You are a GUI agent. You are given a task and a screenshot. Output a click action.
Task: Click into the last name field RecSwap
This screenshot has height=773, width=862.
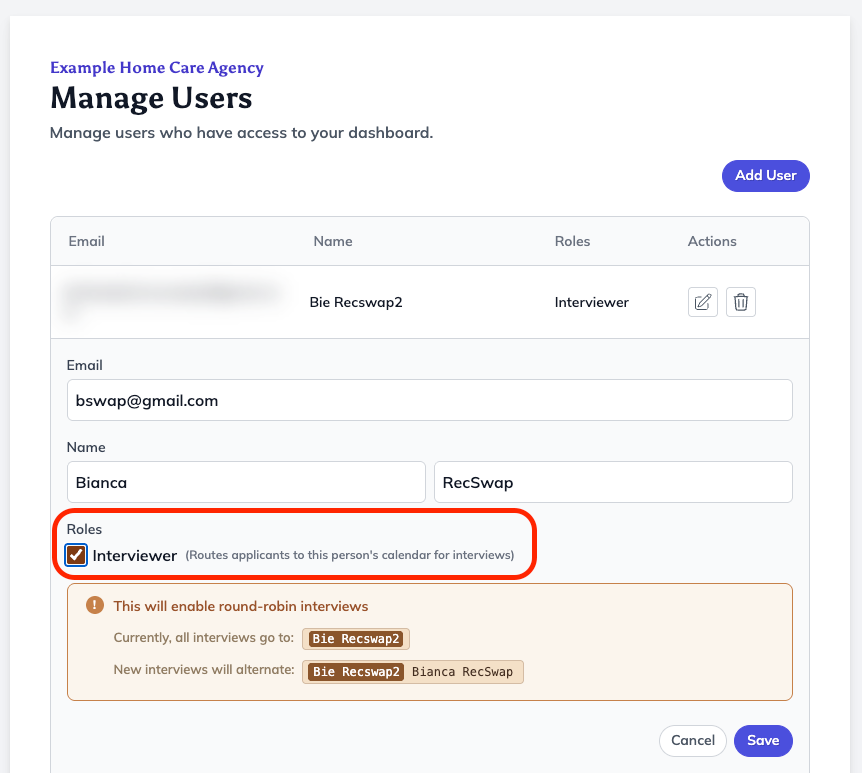click(613, 482)
